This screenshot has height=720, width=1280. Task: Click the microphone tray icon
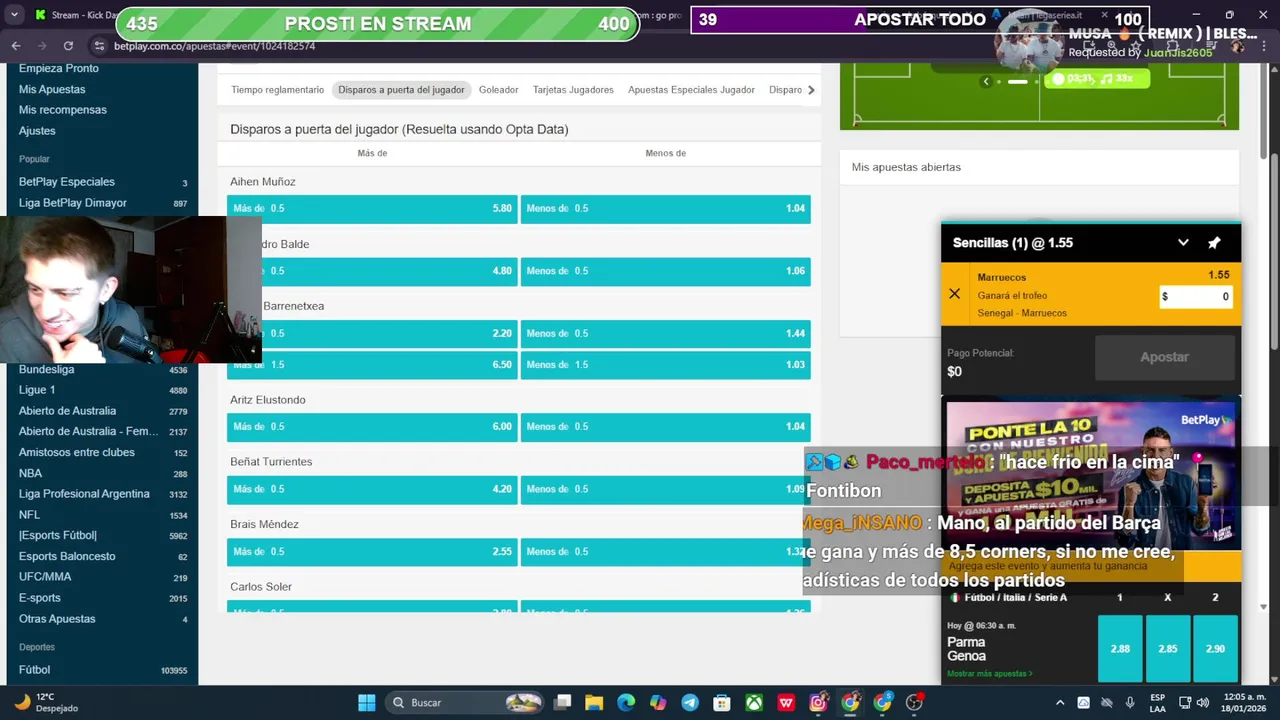coord(1130,703)
